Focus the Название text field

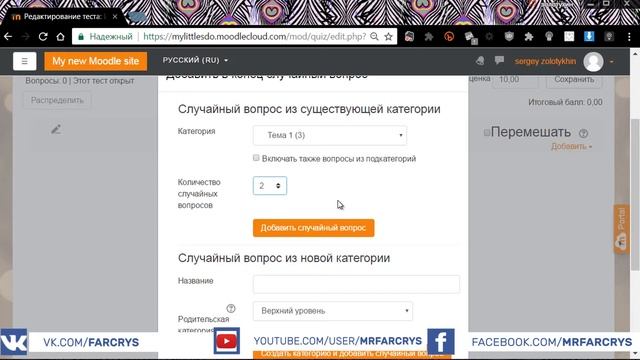pyautogui.click(x=356, y=284)
